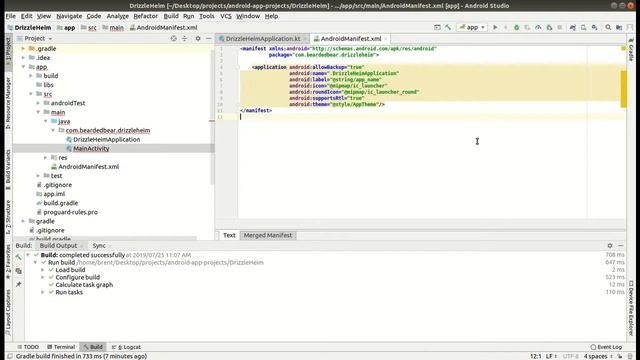Screen dimensions: 640x360
Task: Select the Text tab below editor
Action: point(229,235)
